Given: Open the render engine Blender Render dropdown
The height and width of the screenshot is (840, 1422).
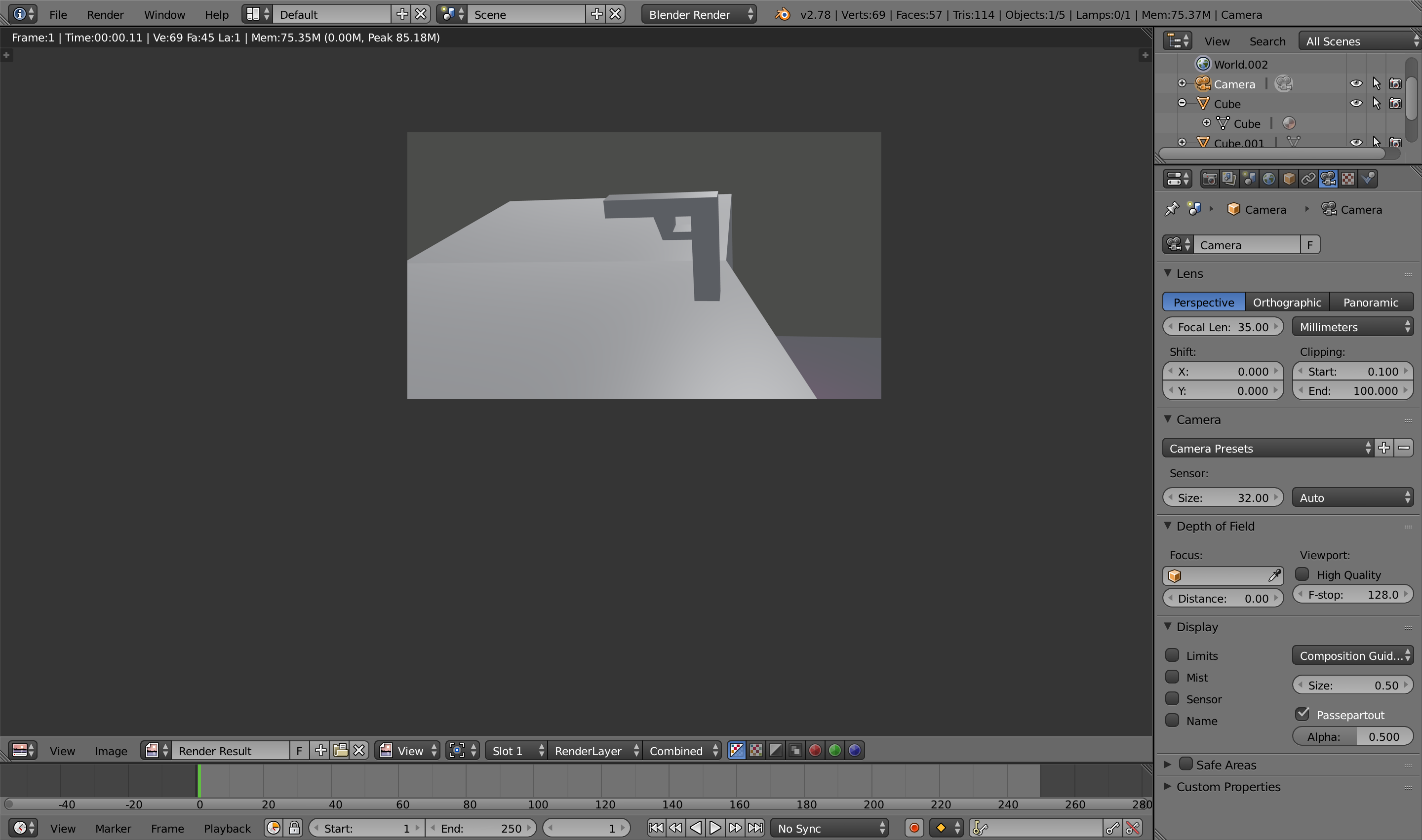Looking at the screenshot, I should point(699,15).
